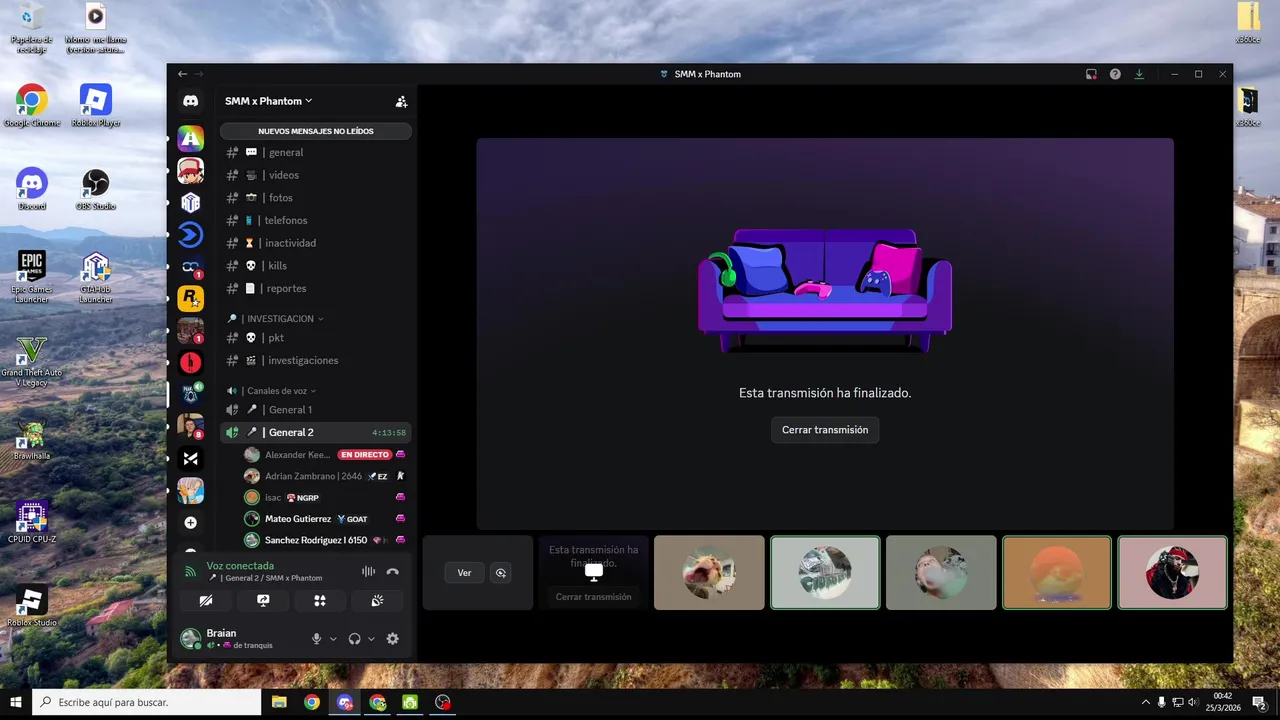
Task: Disconnect from voice with the hang-up icon
Action: [392, 572]
